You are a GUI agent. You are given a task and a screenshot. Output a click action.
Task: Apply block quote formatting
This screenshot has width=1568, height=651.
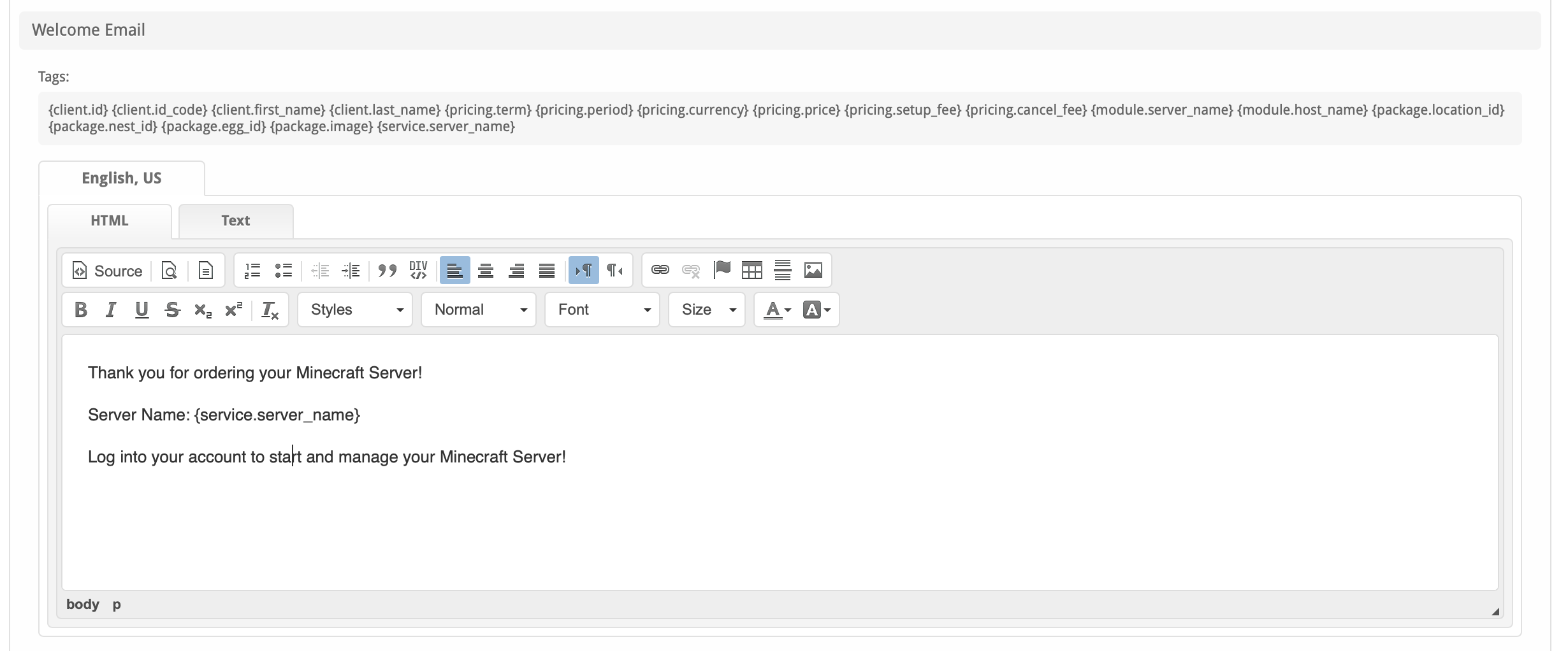[x=387, y=271]
